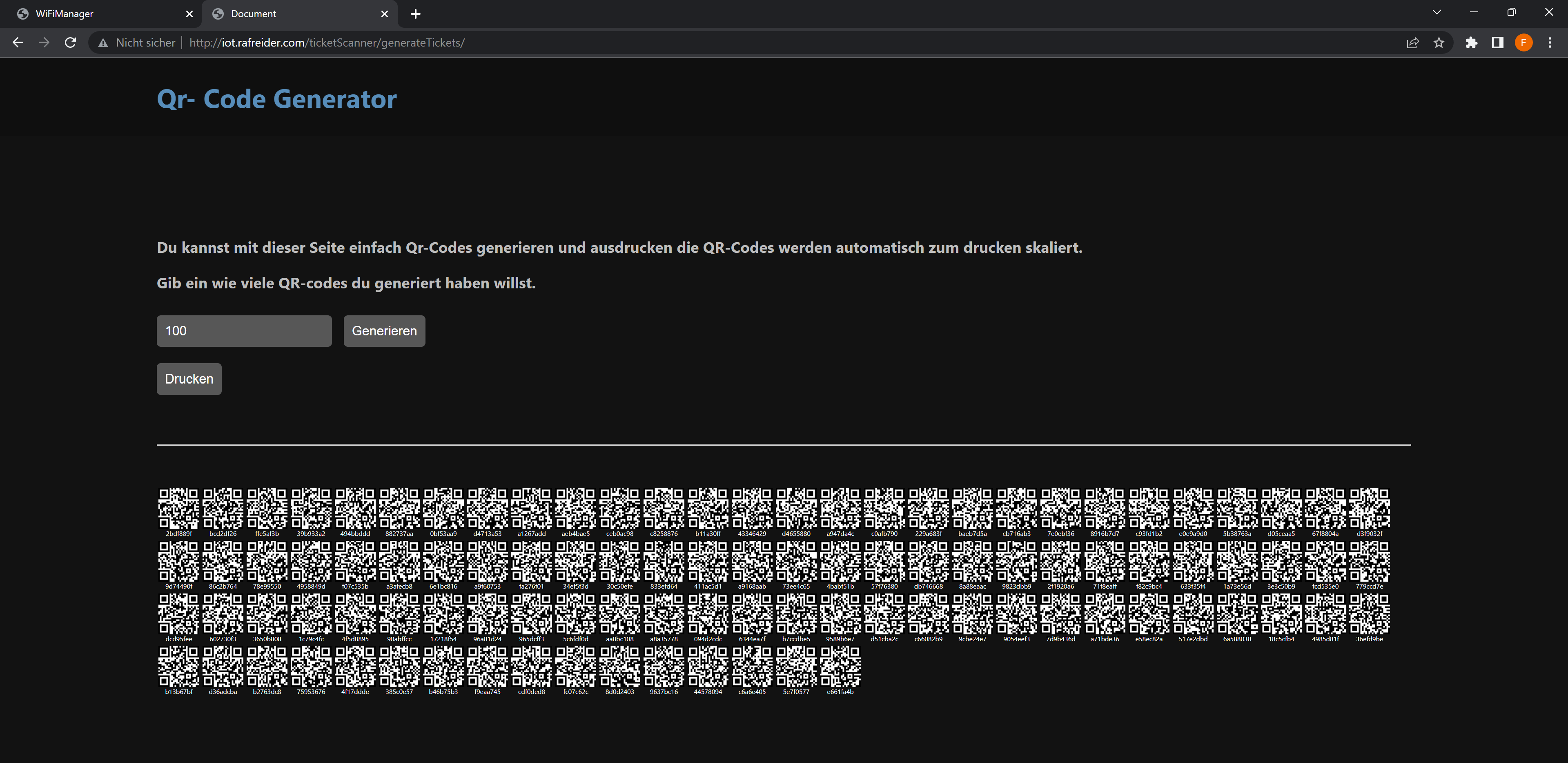Open the Extensions puzzle icon
Screen dimensions: 1568x763
(1472, 42)
